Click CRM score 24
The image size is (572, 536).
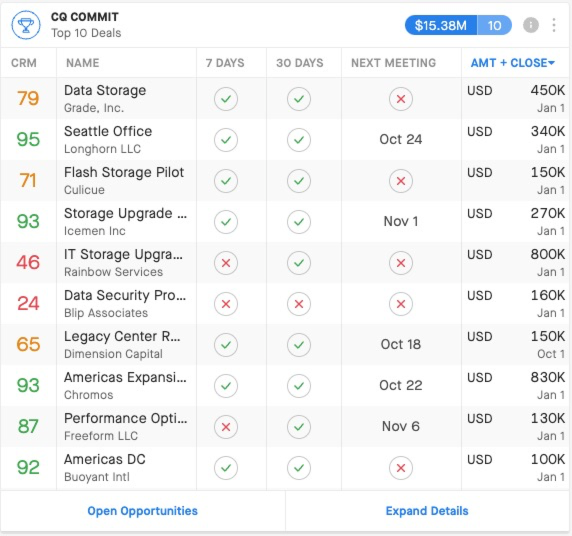point(28,304)
